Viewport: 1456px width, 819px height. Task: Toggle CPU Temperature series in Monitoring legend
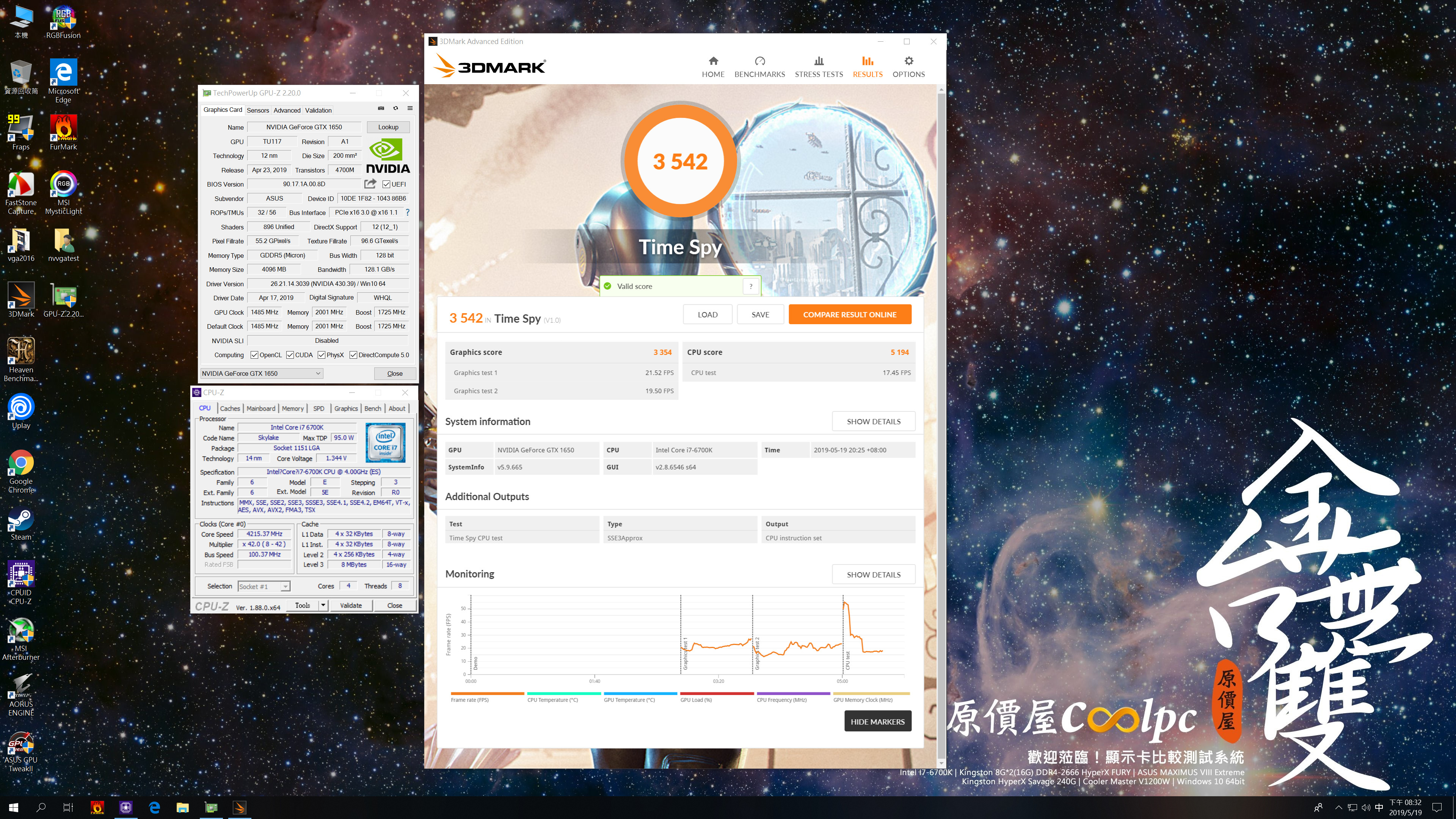563,698
